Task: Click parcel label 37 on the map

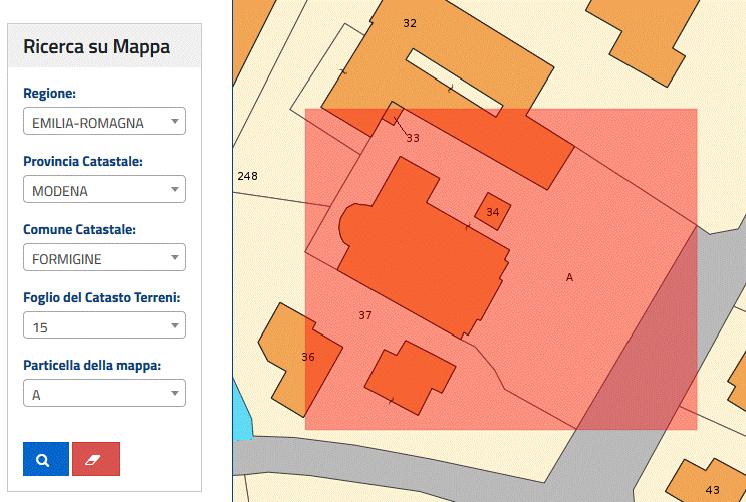Action: [365, 315]
